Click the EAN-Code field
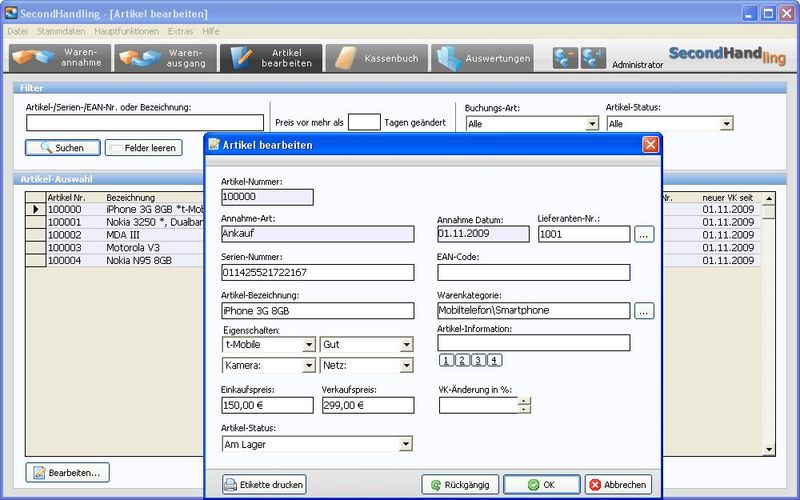This screenshot has width=800, height=500. (533, 272)
